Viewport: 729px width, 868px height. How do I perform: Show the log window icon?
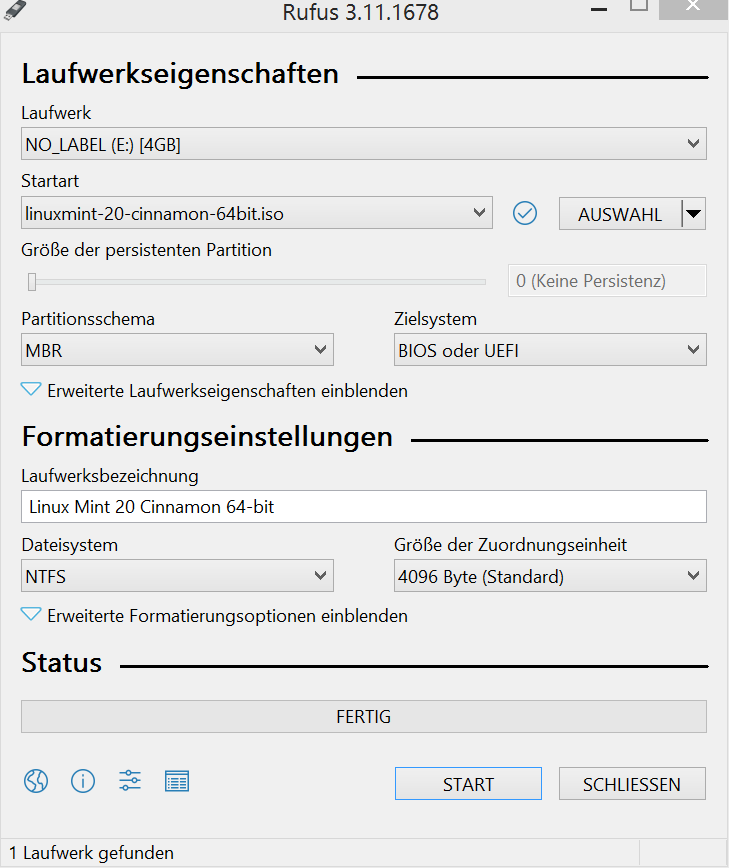pos(177,781)
